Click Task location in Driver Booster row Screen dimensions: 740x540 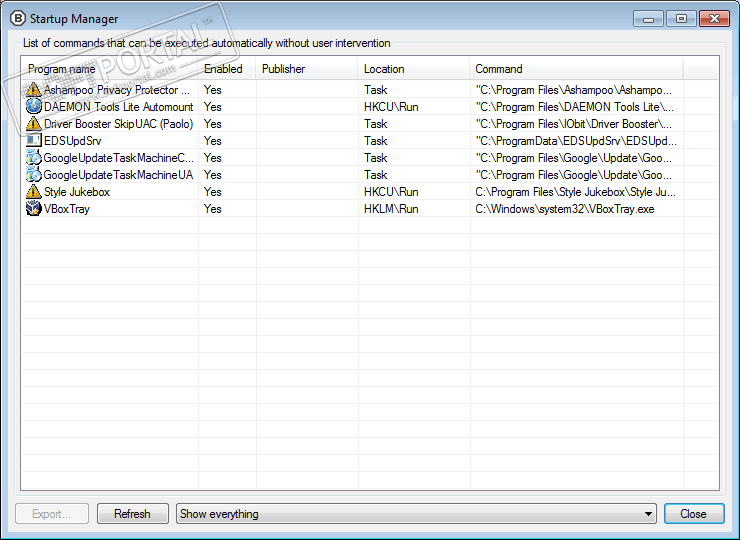click(x=376, y=124)
